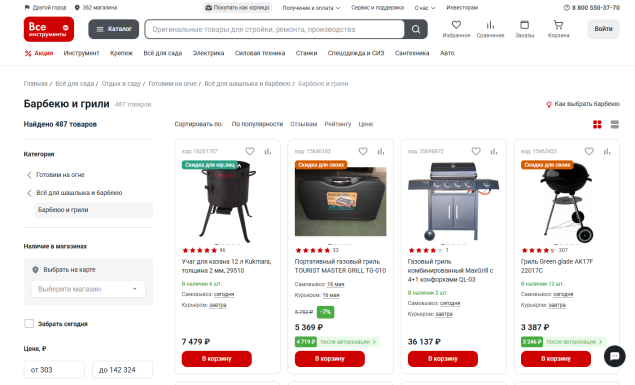Favorite the TOURIST MASTER GRILL product
635x385 pixels.
tap(363, 151)
